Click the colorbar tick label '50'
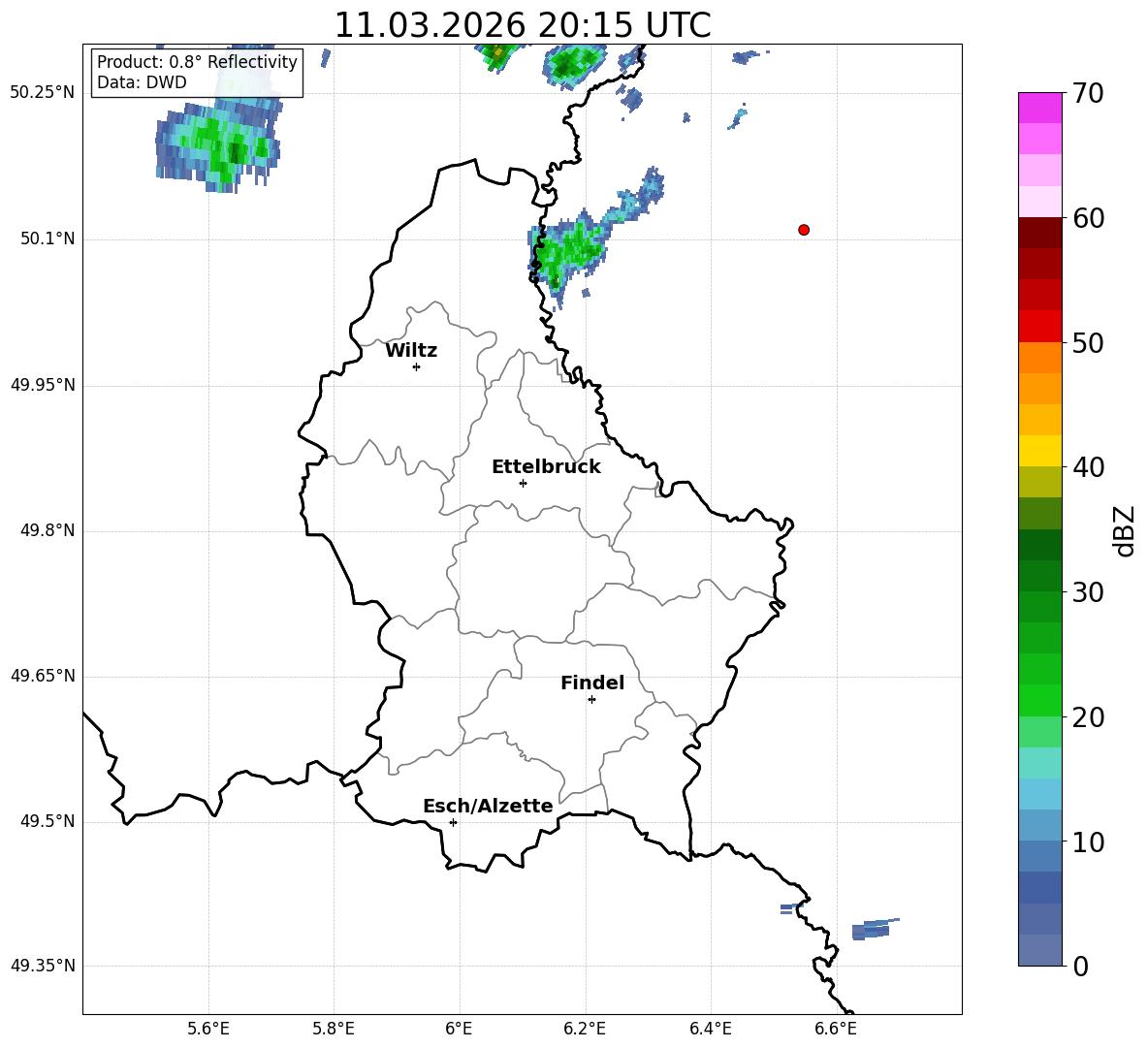This screenshot has width=1148, height=1048. coord(1088,342)
